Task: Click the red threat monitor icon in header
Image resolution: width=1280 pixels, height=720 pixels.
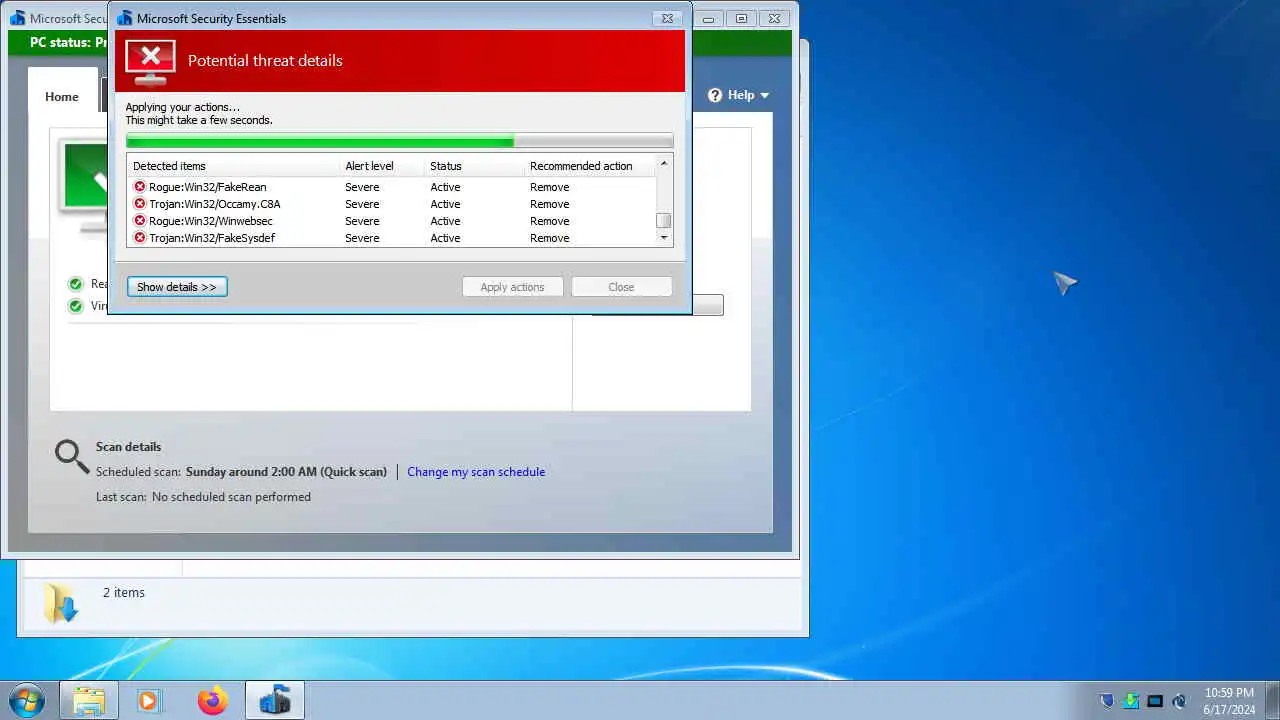Action: (150, 62)
